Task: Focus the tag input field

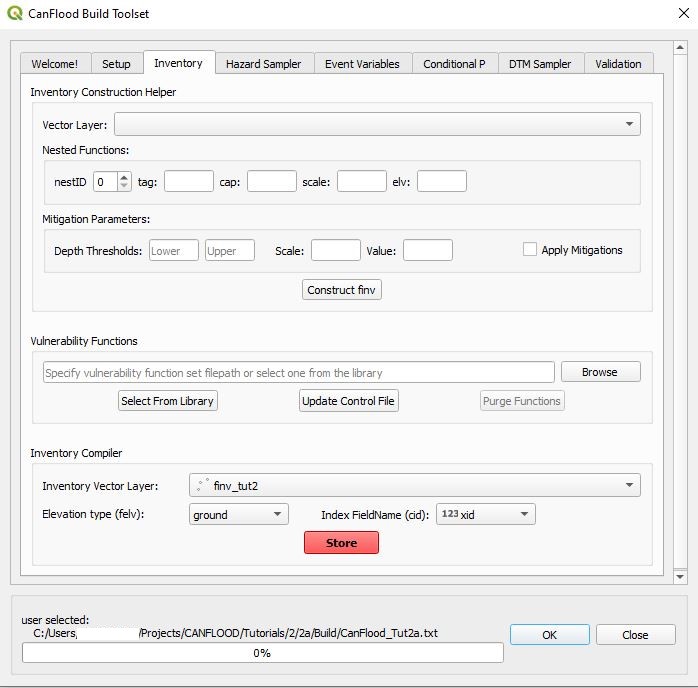Action: [189, 181]
